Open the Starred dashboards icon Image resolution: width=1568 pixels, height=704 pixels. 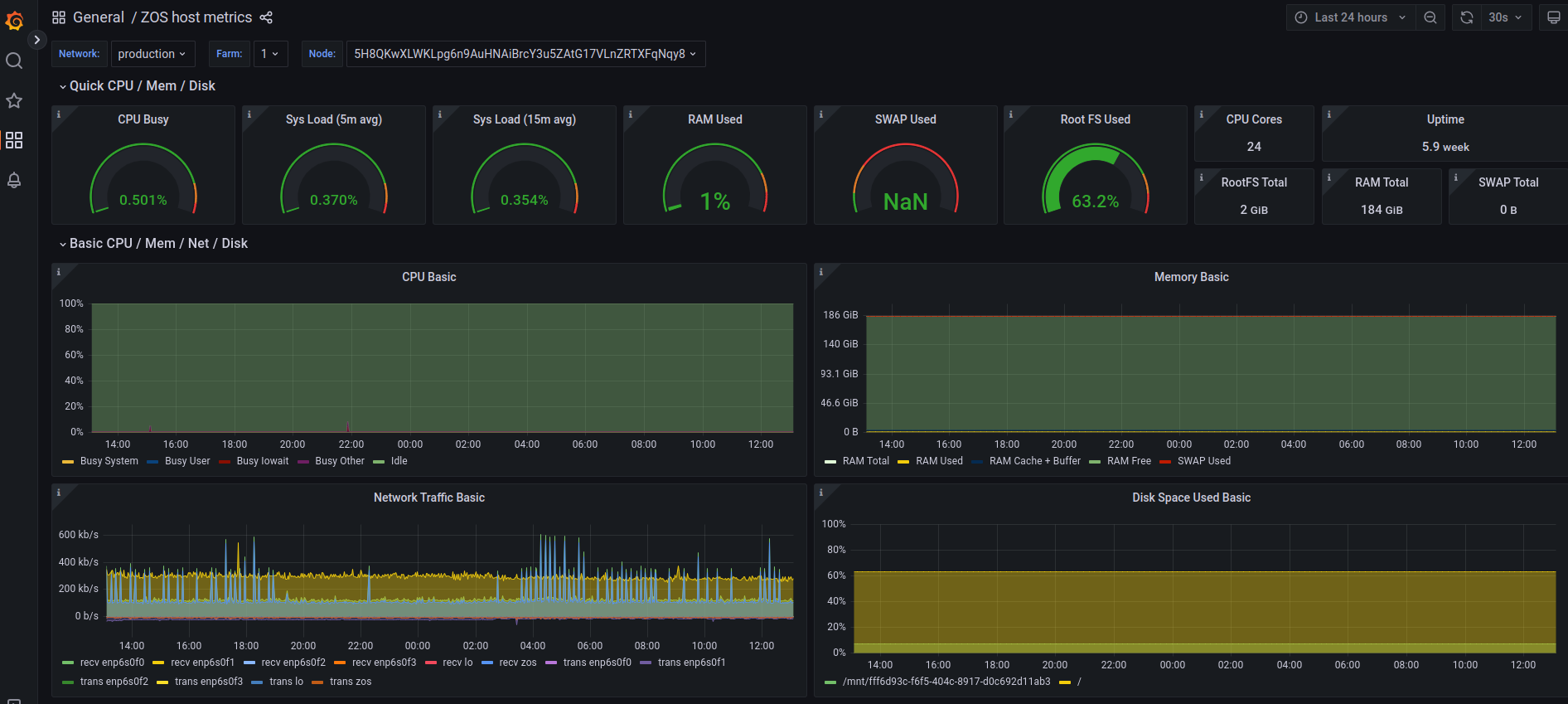pos(14,100)
